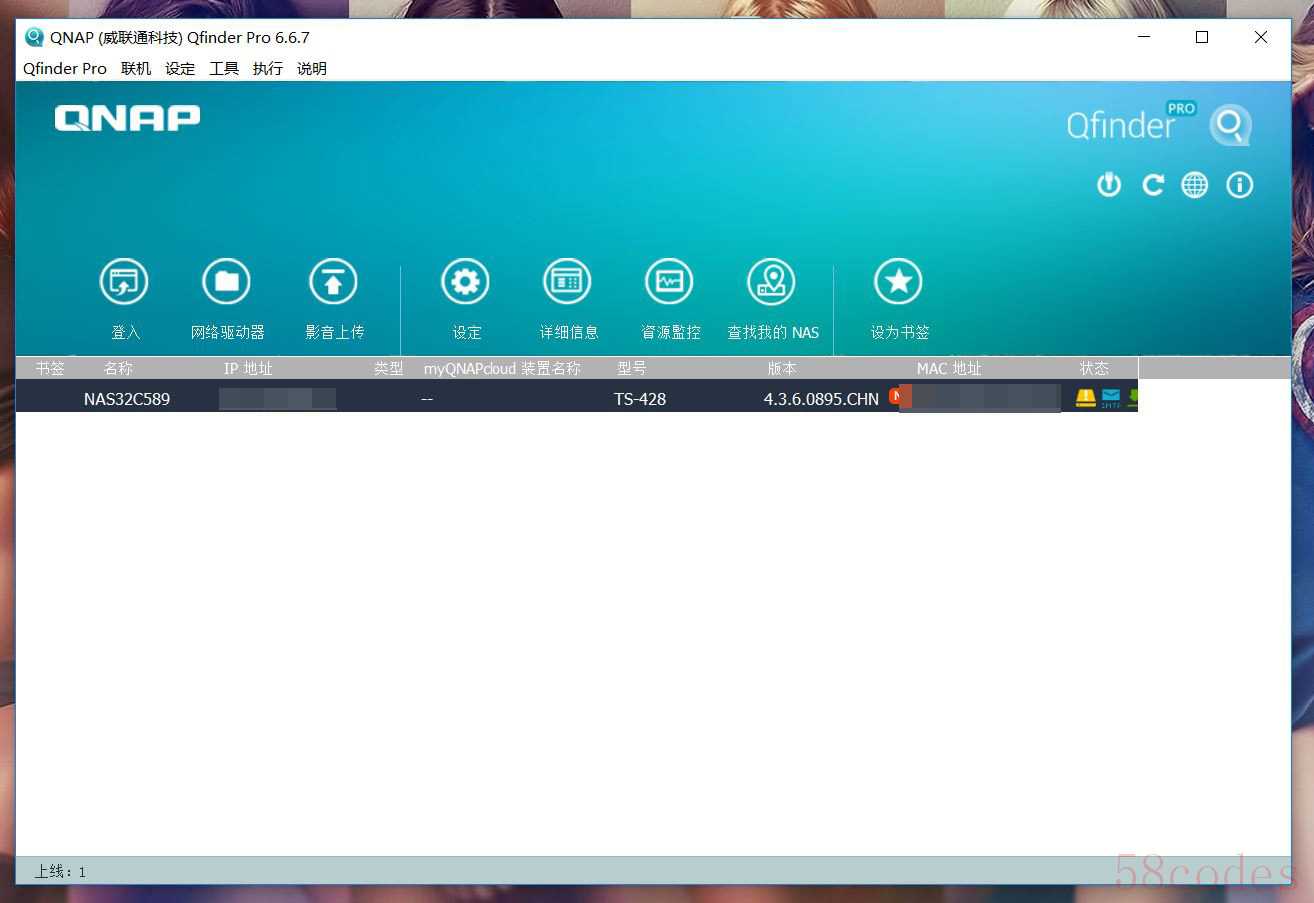The width and height of the screenshot is (1314, 903).
Task: Click the 登入 (Login) icon
Action: click(x=124, y=282)
